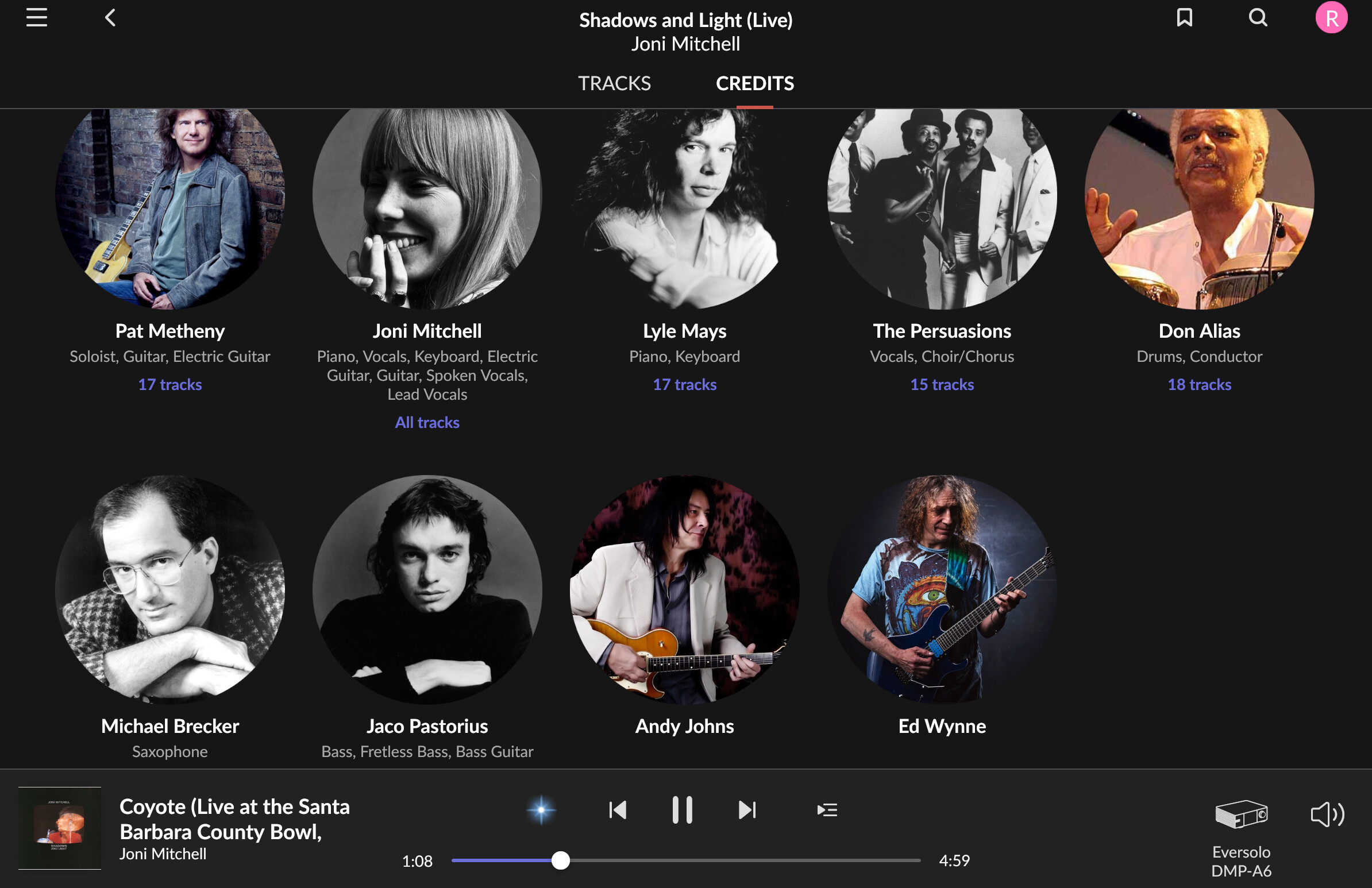1372x888 pixels.
Task: Select the Eversolo DMP-A6 output device
Action: click(x=1240, y=839)
